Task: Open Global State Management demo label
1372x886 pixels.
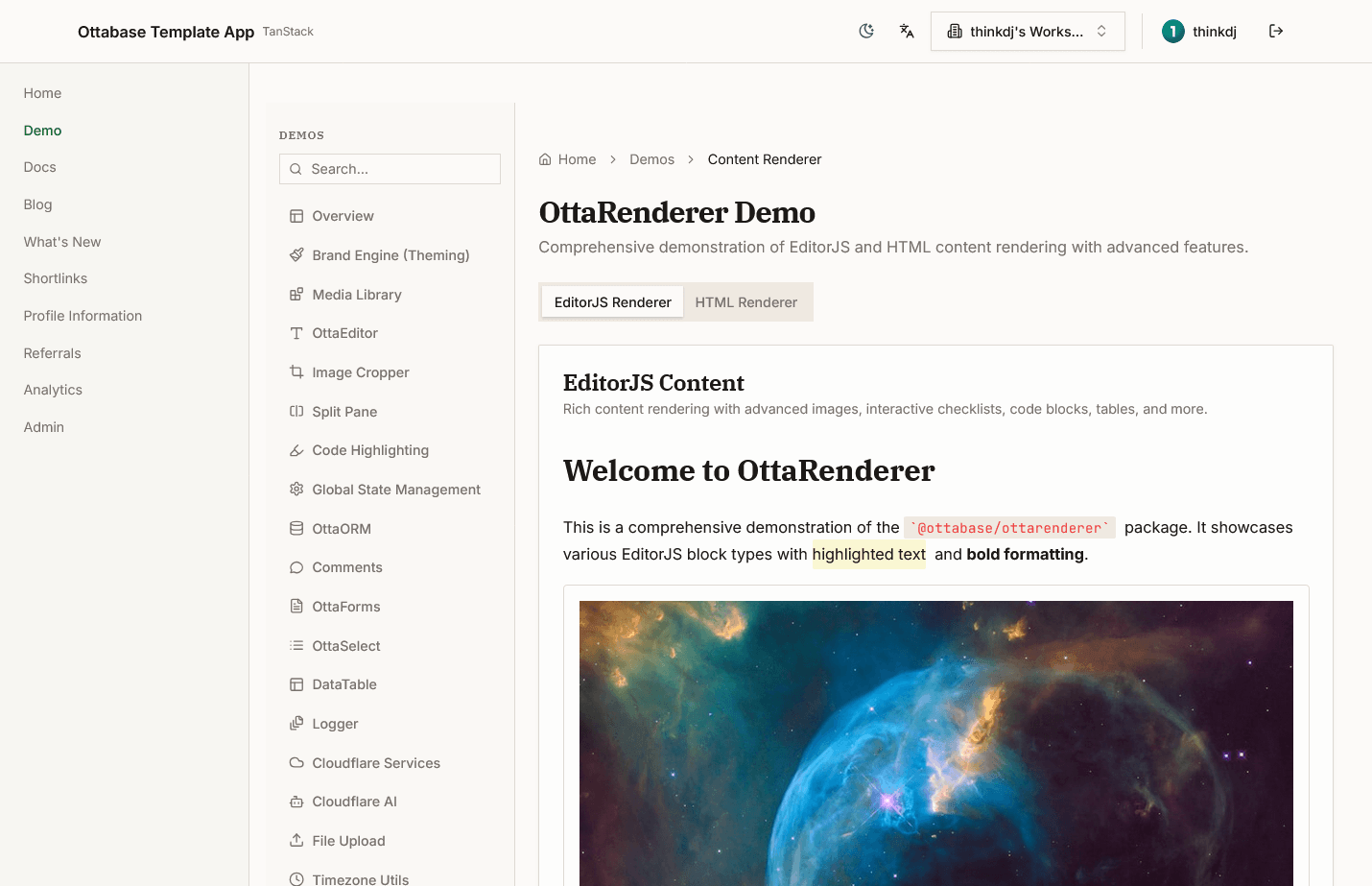Action: 396,490
